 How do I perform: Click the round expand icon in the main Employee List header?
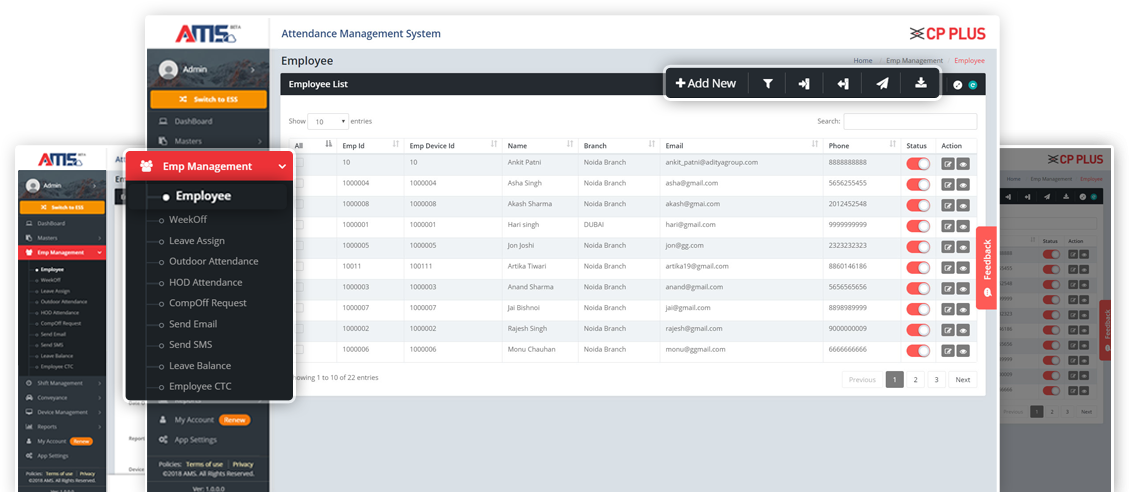(x=958, y=84)
